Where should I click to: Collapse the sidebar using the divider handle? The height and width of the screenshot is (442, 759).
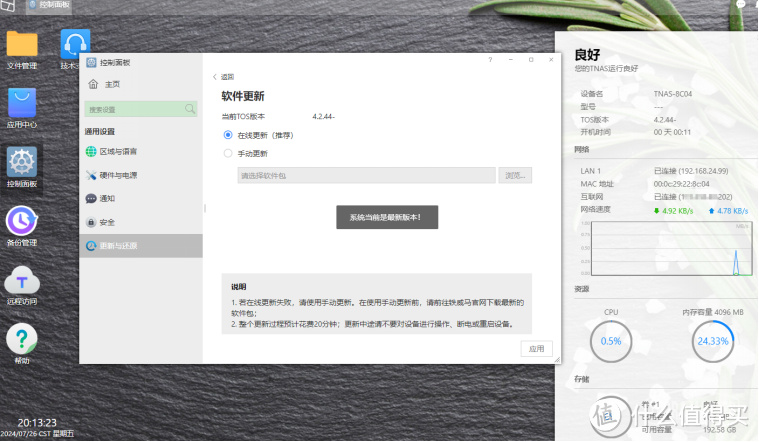coord(204,209)
